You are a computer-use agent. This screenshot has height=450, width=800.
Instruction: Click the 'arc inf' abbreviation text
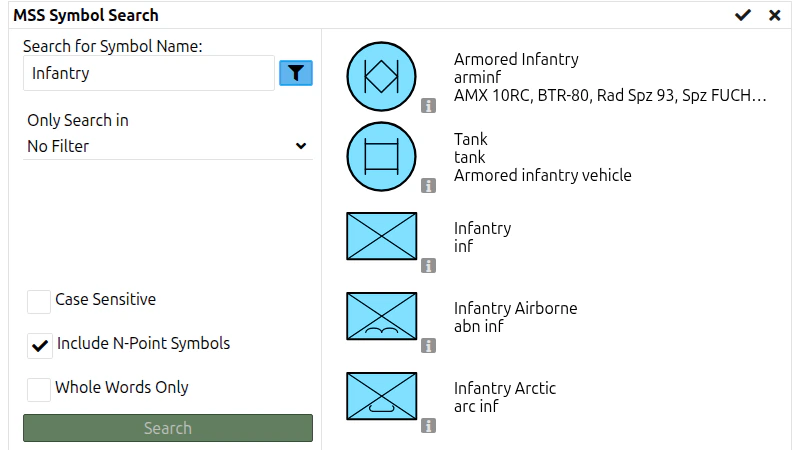(x=477, y=407)
